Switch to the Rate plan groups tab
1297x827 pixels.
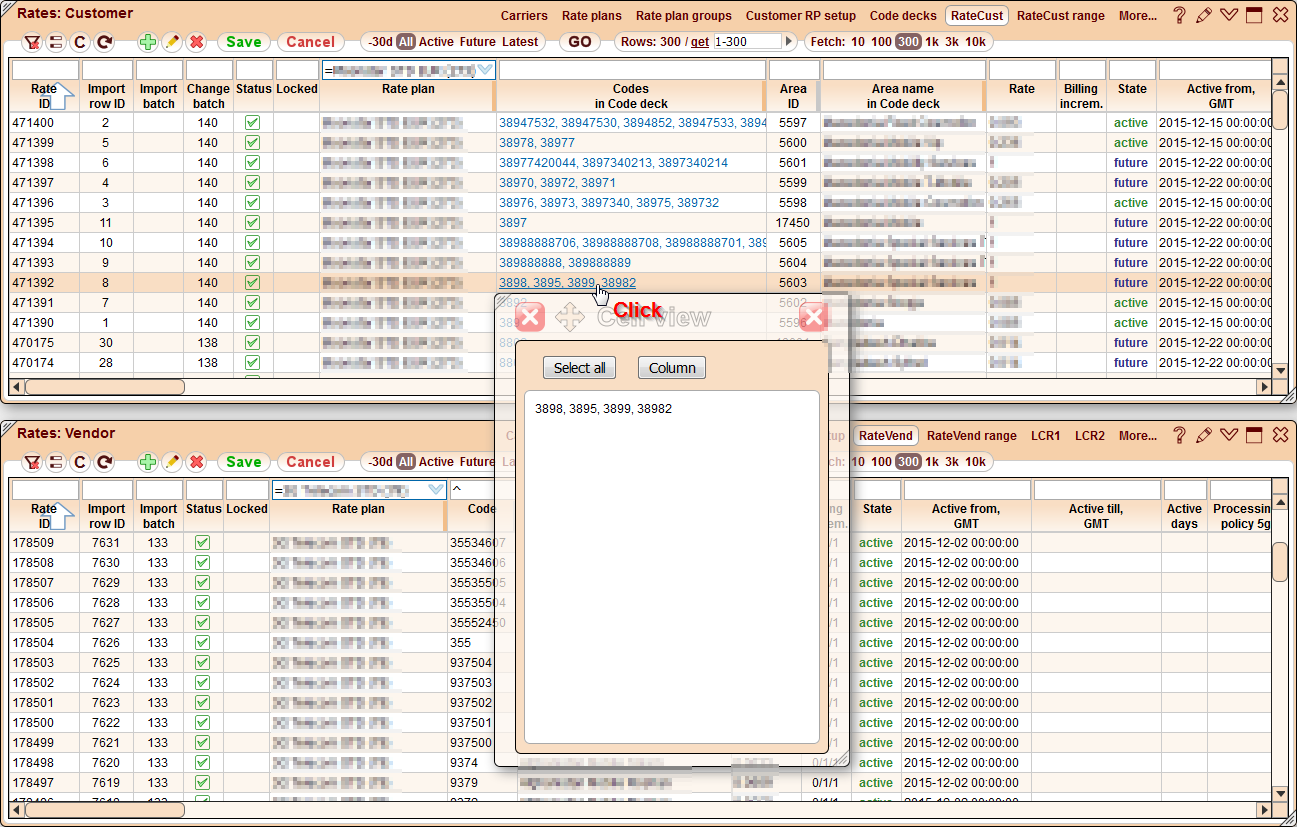click(x=684, y=15)
